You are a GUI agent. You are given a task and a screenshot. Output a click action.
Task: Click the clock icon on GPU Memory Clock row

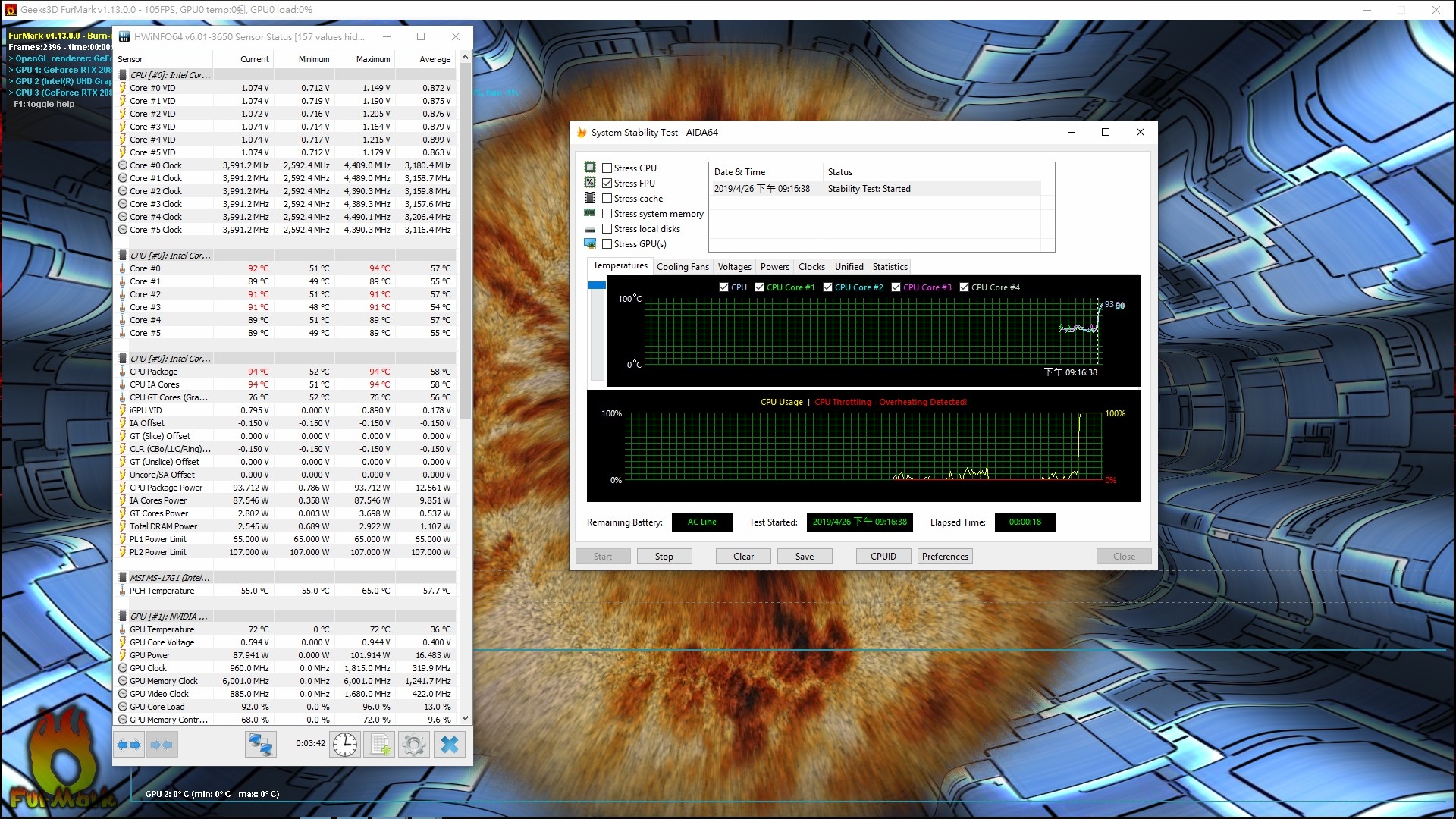point(123,681)
